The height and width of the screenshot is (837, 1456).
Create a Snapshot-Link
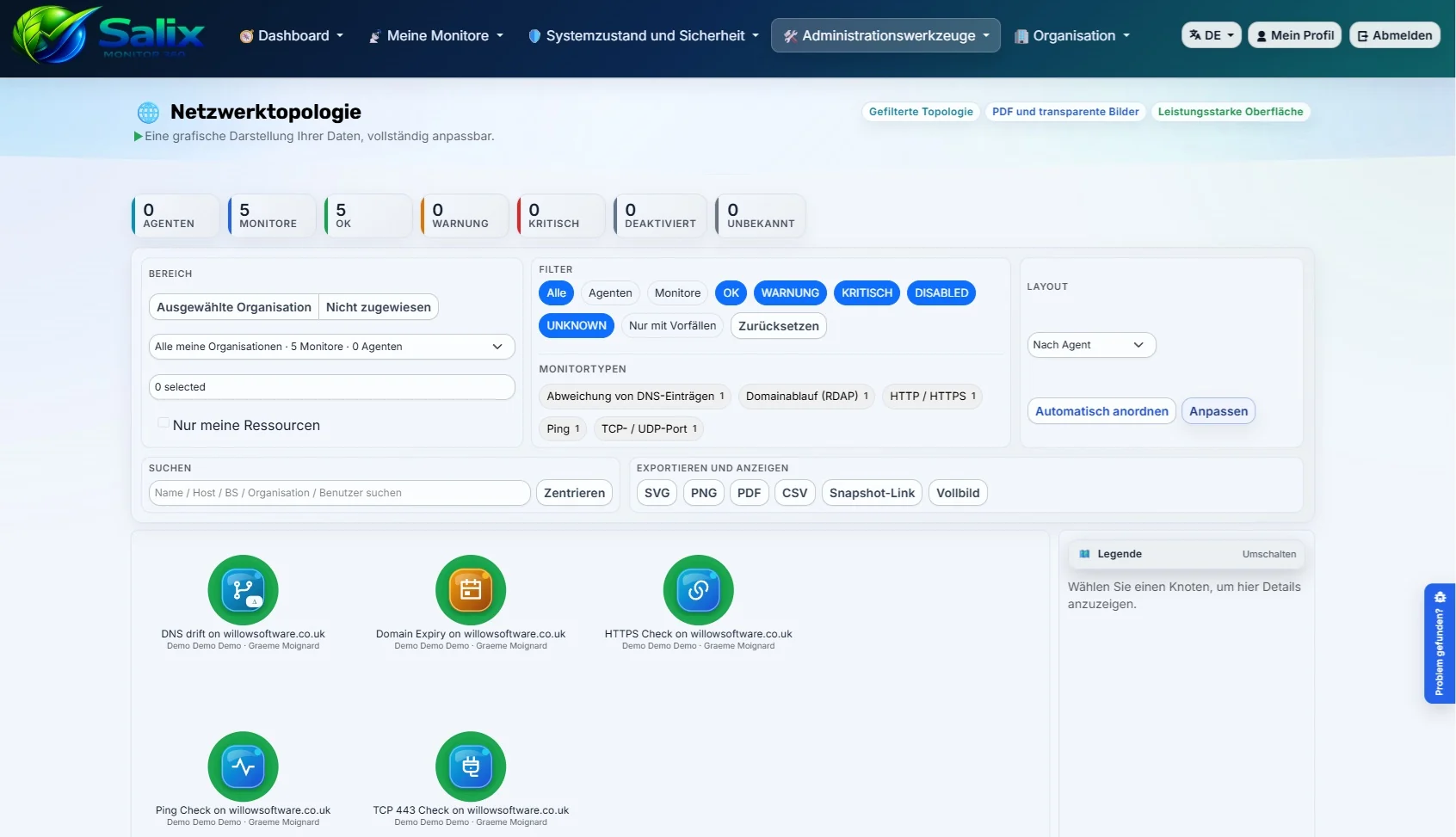872,493
